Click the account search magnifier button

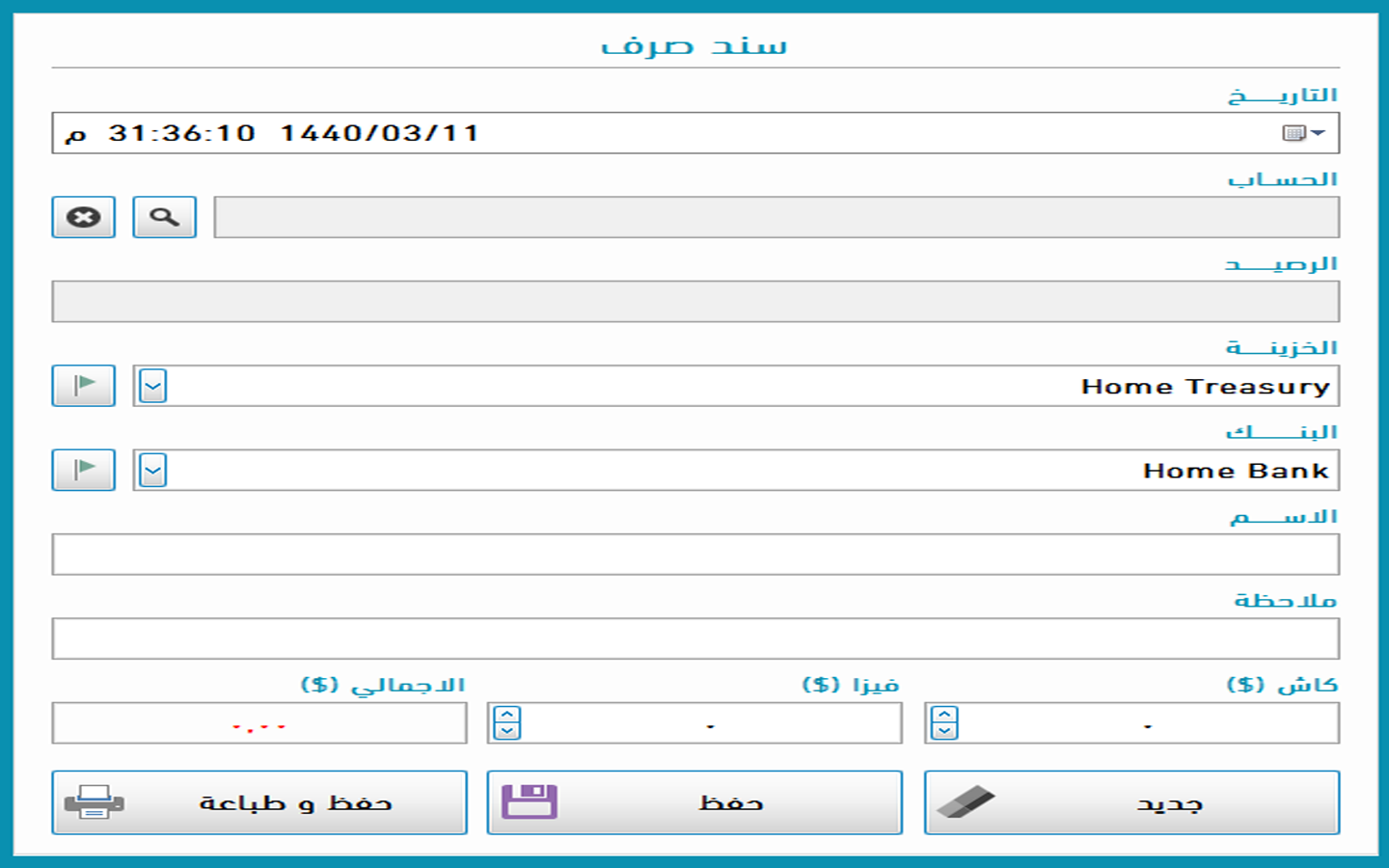164,217
